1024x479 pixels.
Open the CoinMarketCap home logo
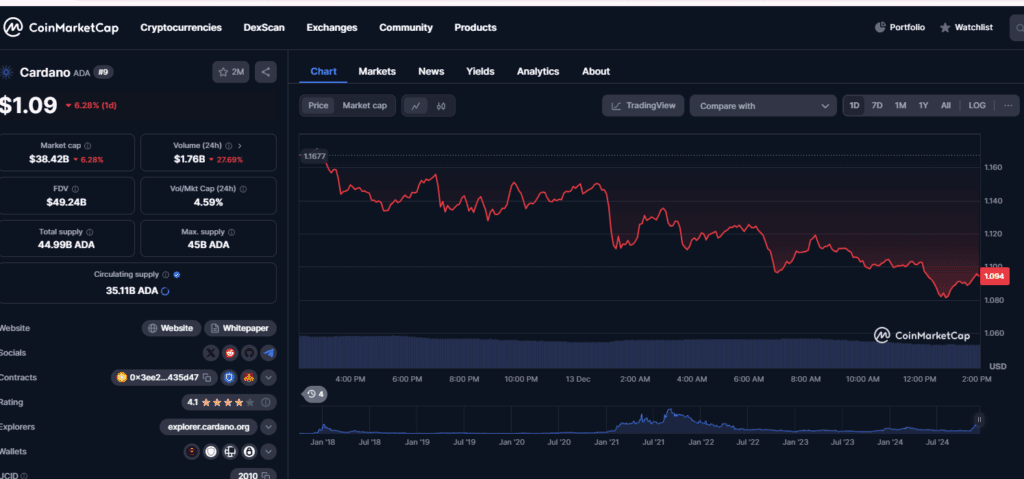click(x=61, y=27)
